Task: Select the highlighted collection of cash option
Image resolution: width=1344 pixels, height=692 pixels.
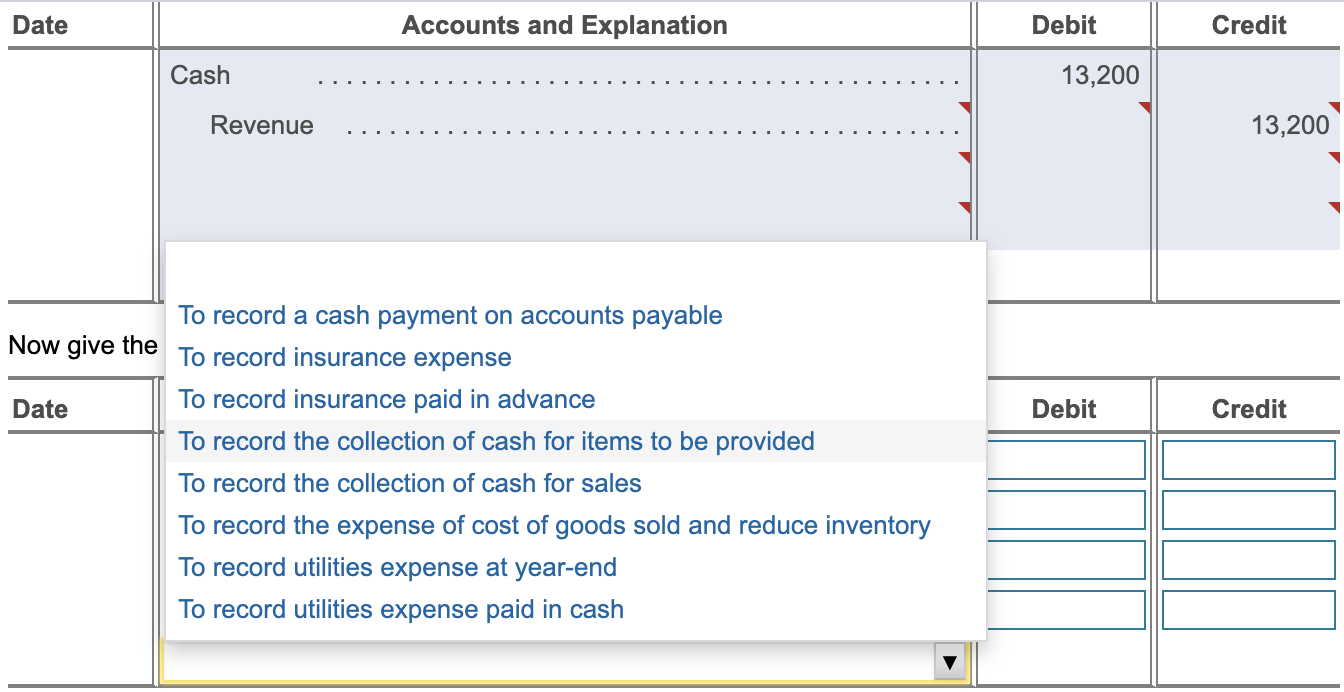Action: click(x=494, y=441)
